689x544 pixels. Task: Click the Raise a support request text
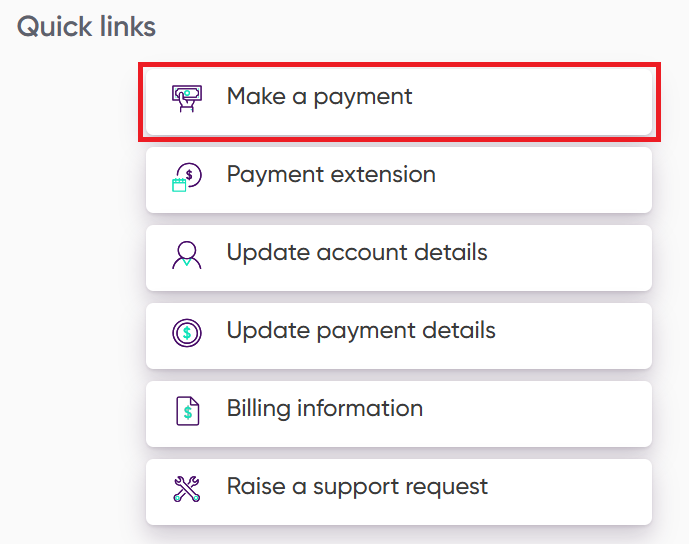(x=357, y=487)
